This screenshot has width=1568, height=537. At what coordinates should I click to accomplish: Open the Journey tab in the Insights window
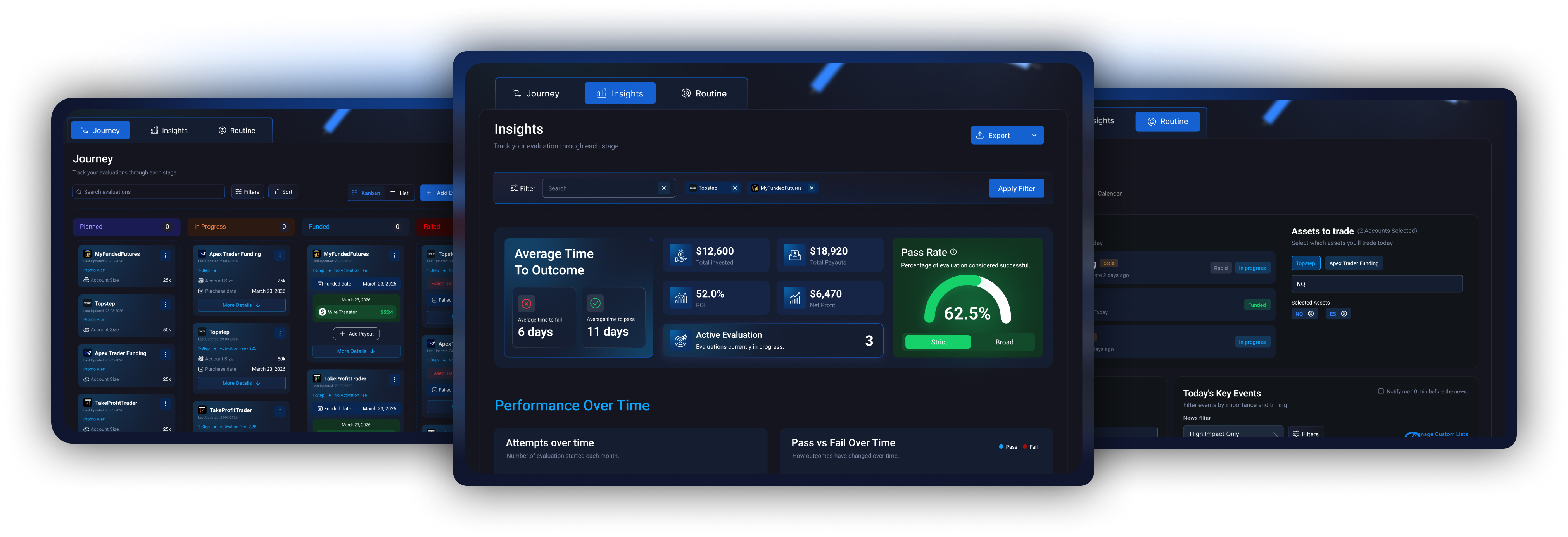click(535, 94)
